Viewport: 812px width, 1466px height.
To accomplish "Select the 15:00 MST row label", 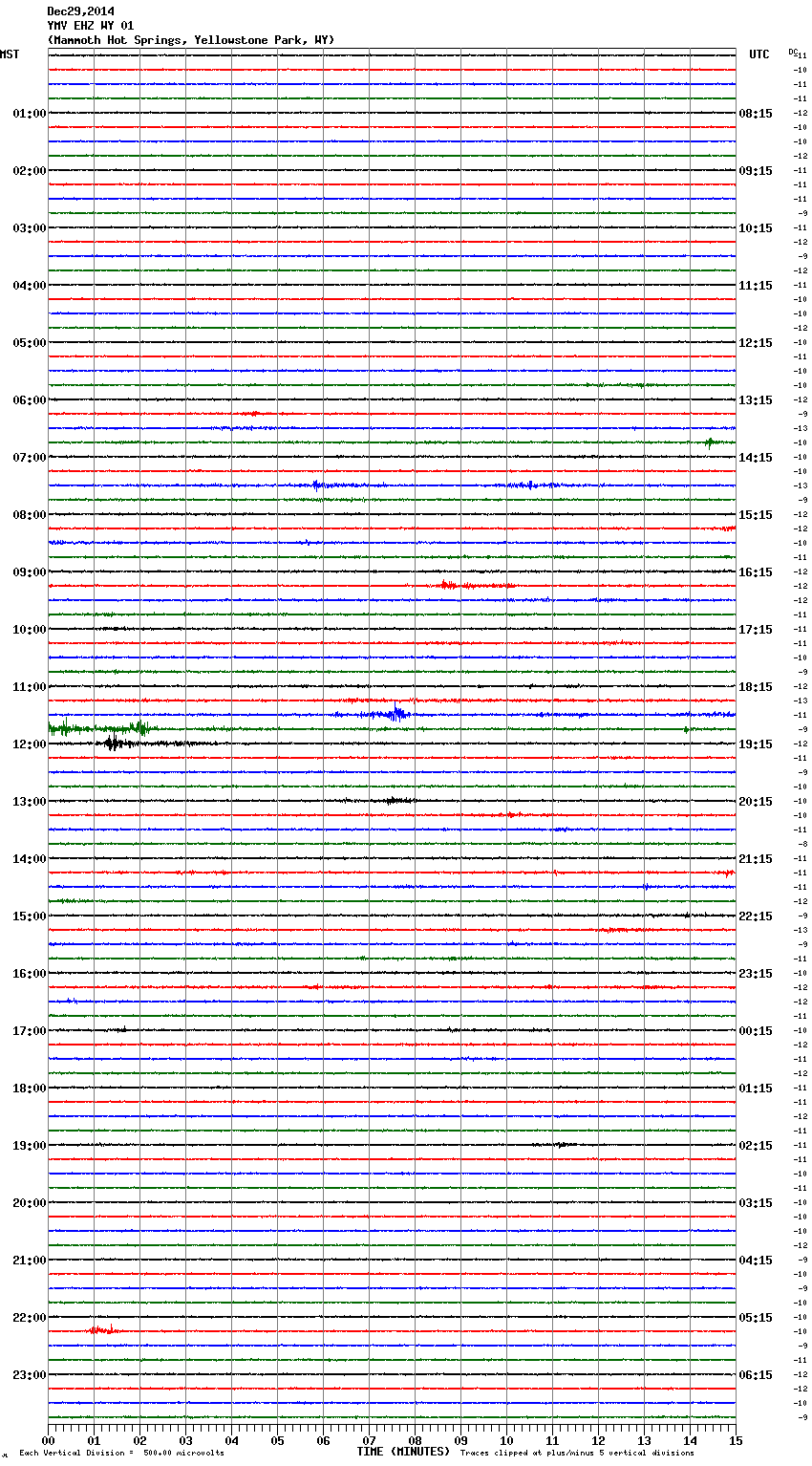I will point(29,916).
